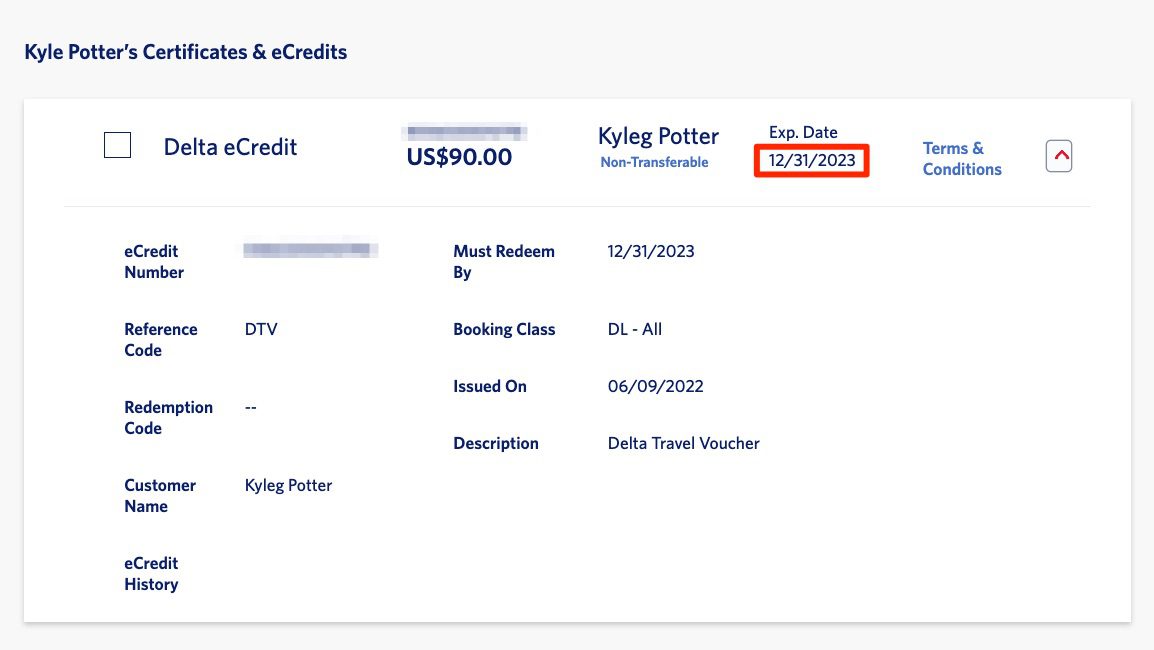Select the Customer Name field value
This screenshot has height=650, width=1154.
pos(288,485)
